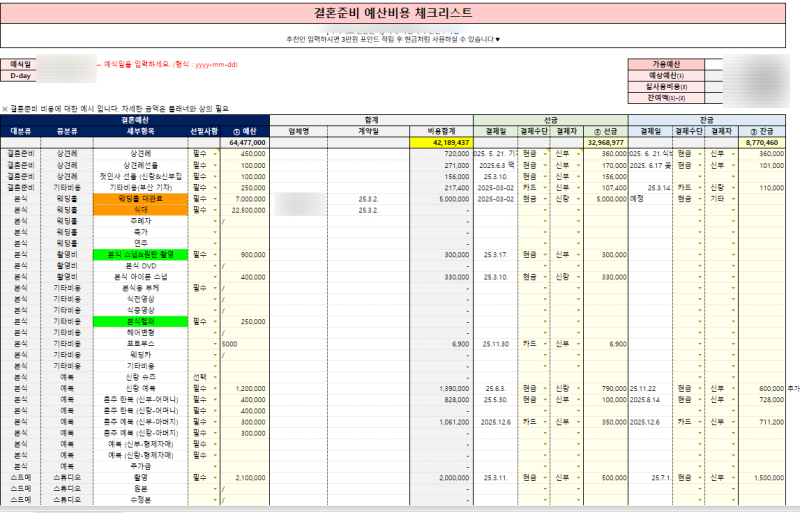Click the 계약일 column header
This screenshot has height=513, width=800.
[x=368, y=131]
